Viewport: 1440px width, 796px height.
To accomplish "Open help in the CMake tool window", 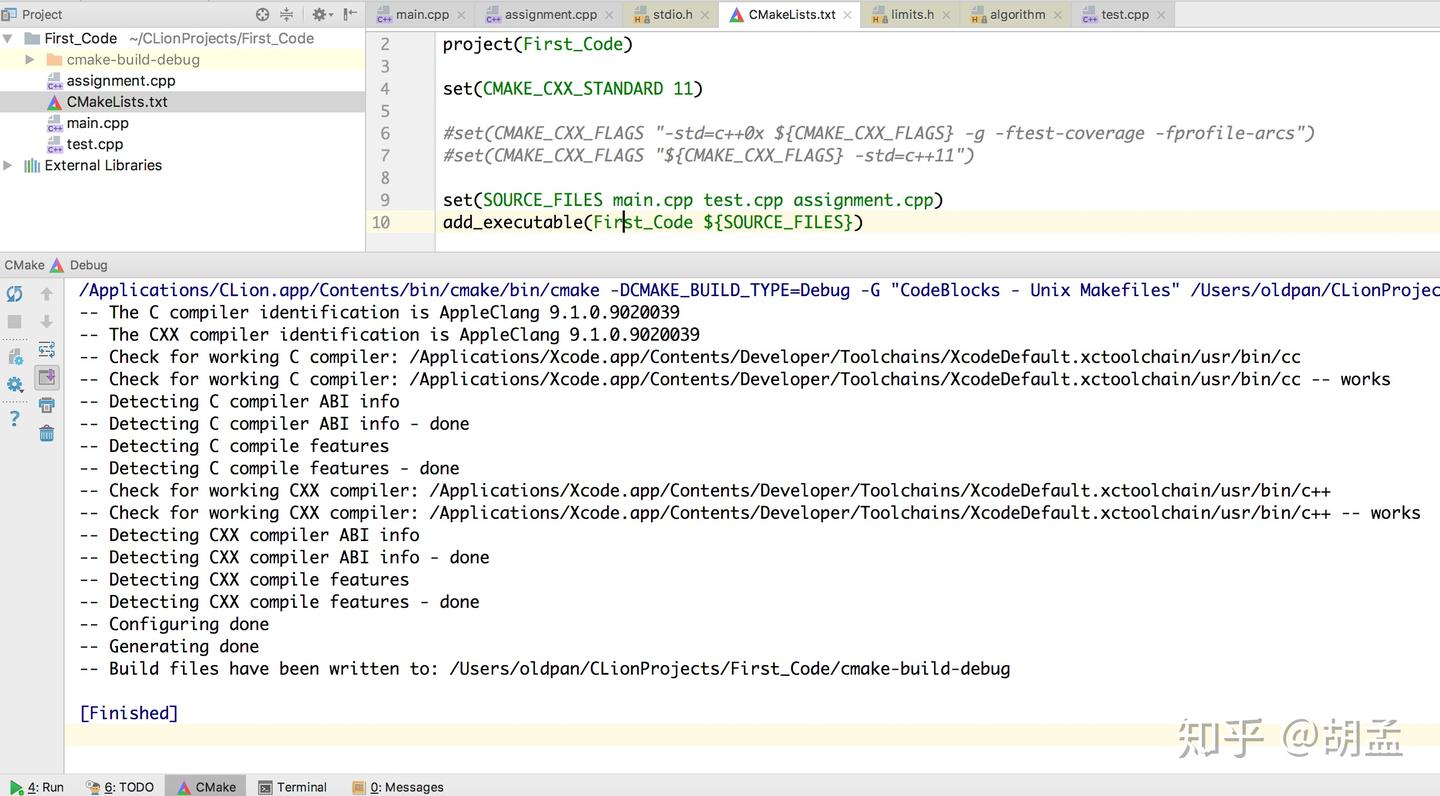I will 14,417.
